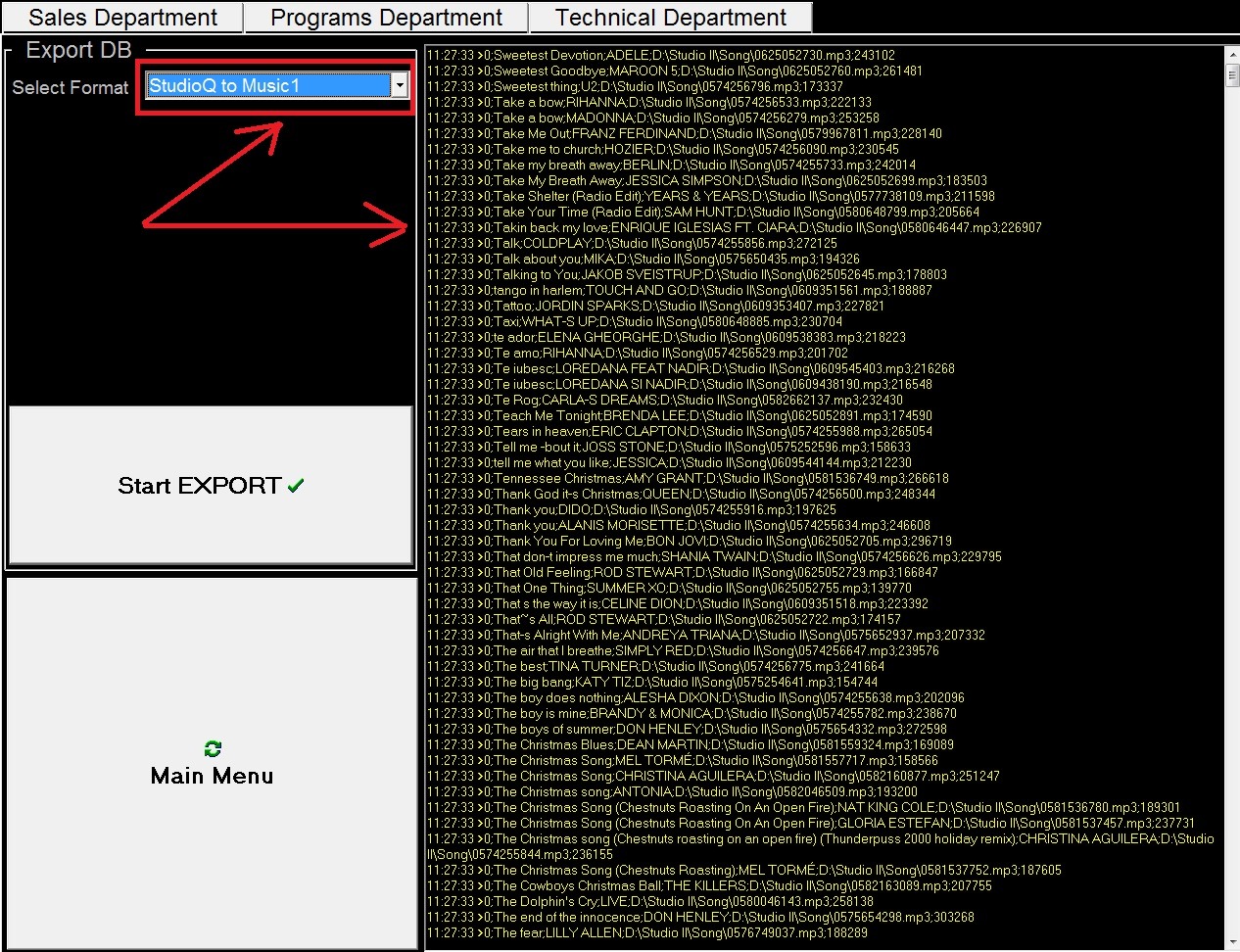Screen dimensions: 1240x952
Task: Select the Cowboys Christmas Ball THE KILLERS line
Action: (x=709, y=885)
